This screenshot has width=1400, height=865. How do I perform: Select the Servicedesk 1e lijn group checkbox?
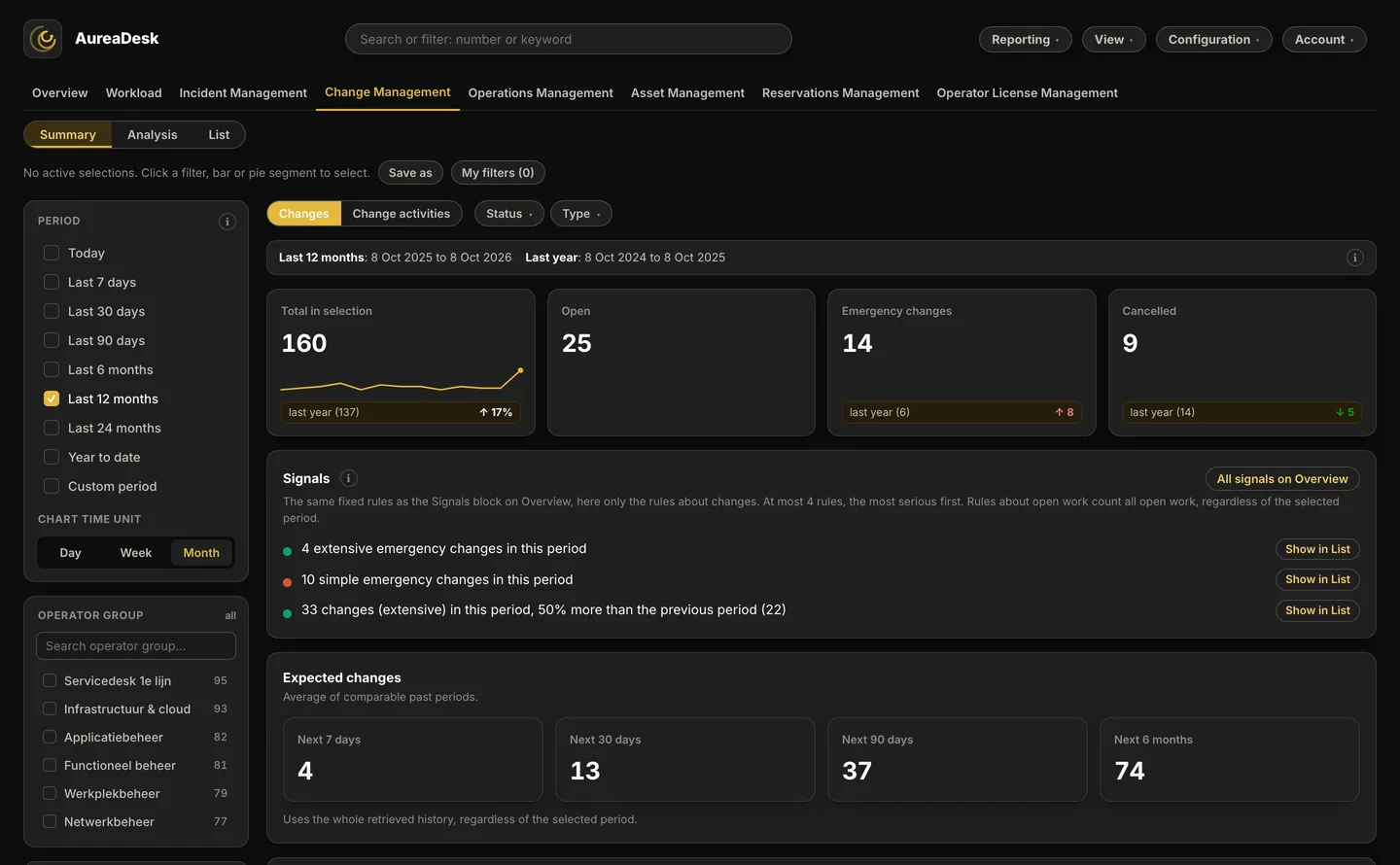(50, 680)
